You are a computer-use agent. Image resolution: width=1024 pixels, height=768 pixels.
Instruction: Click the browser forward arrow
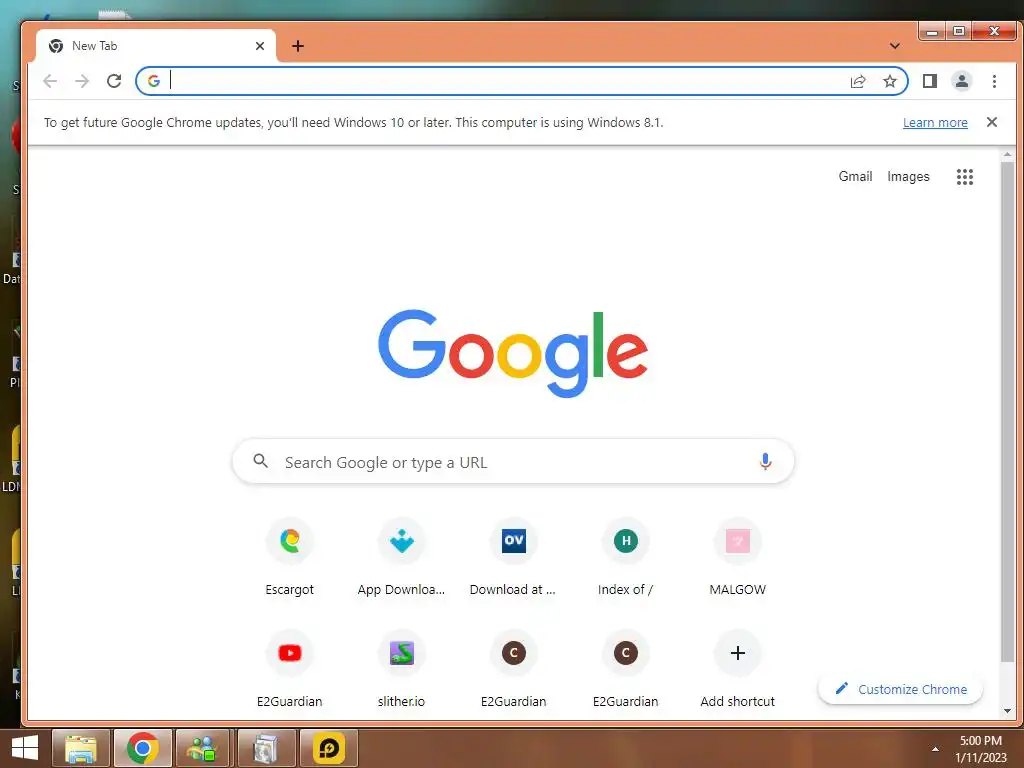pos(82,81)
